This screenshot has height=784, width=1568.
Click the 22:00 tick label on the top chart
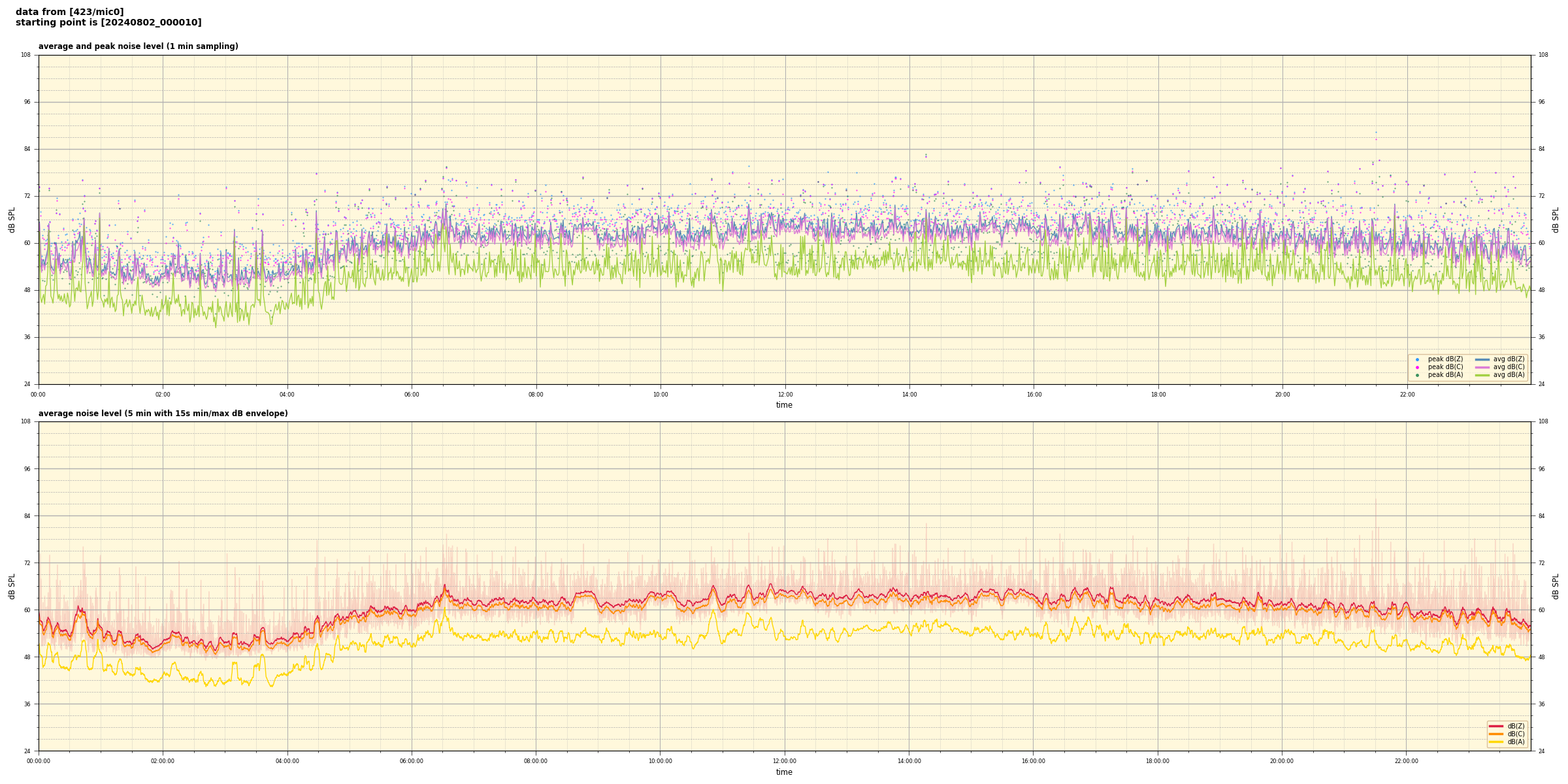click(1407, 395)
